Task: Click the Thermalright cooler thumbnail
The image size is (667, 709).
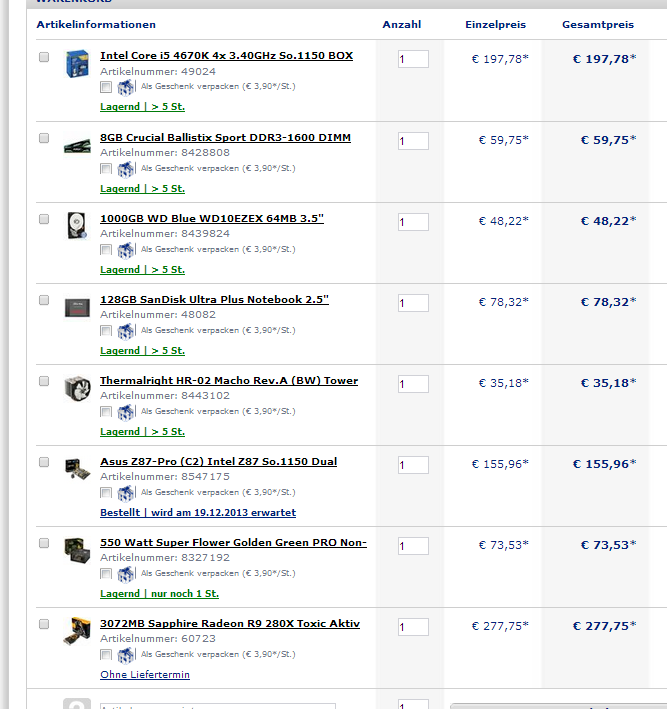Action: point(77,388)
